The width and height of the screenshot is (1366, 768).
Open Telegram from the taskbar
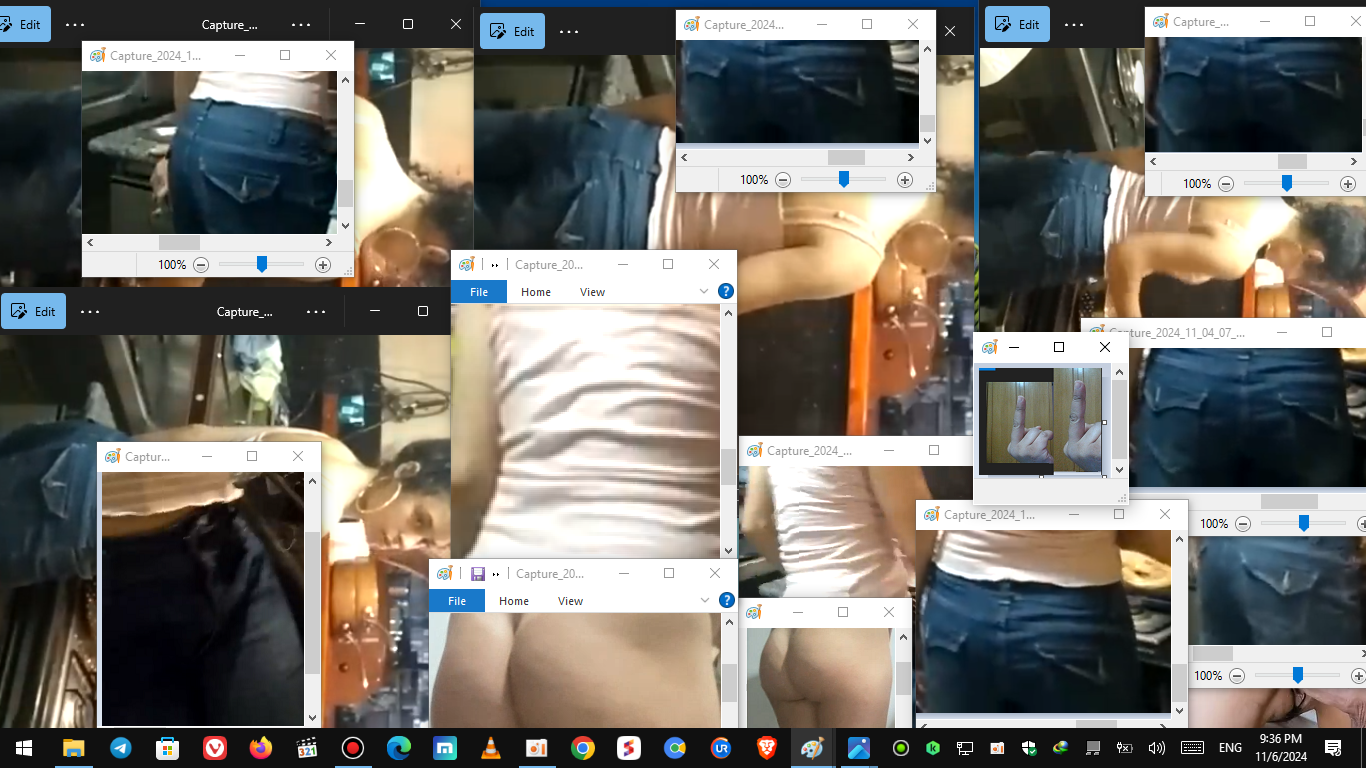pos(121,748)
